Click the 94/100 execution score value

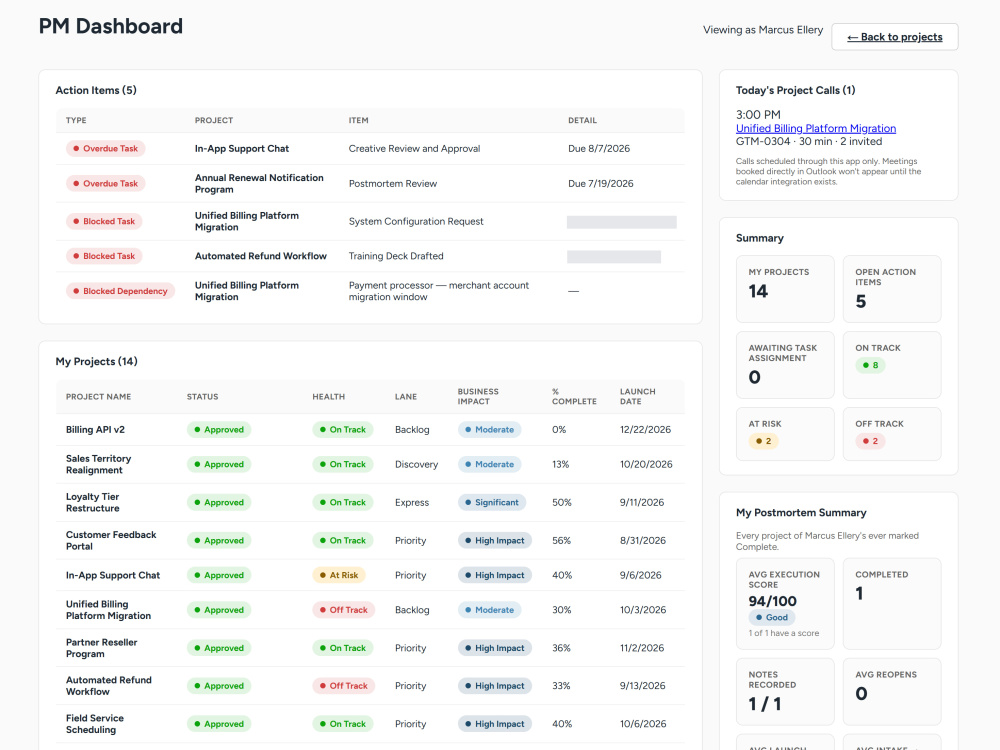[772, 601]
